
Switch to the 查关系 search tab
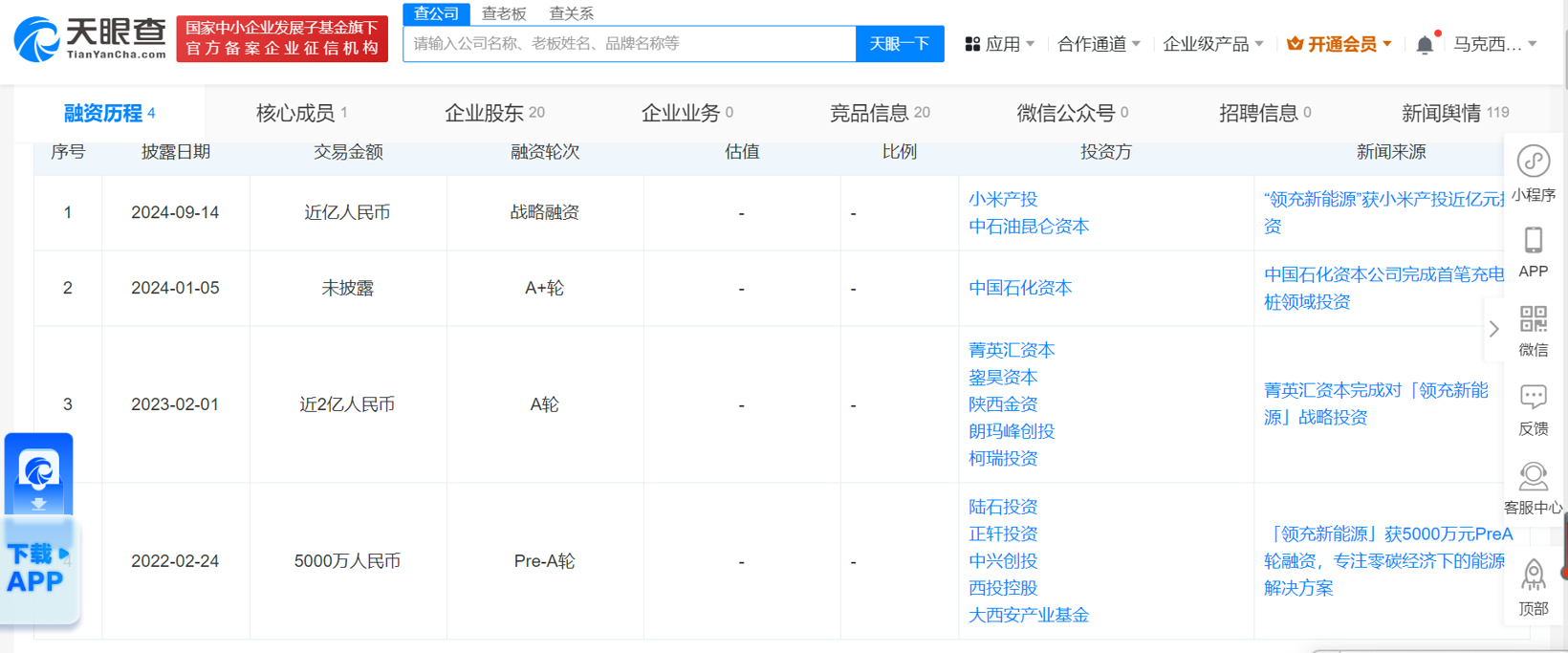click(x=572, y=13)
